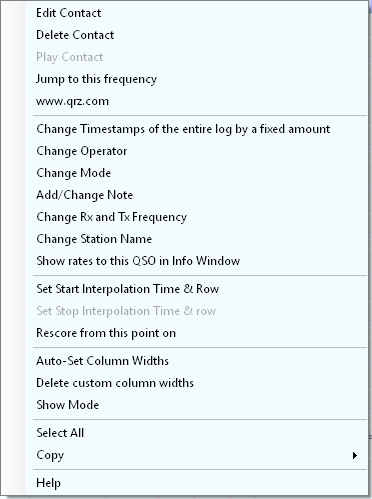Expand the Copy submenu arrow
Viewport: 372px width, 499px height.
(x=355, y=455)
